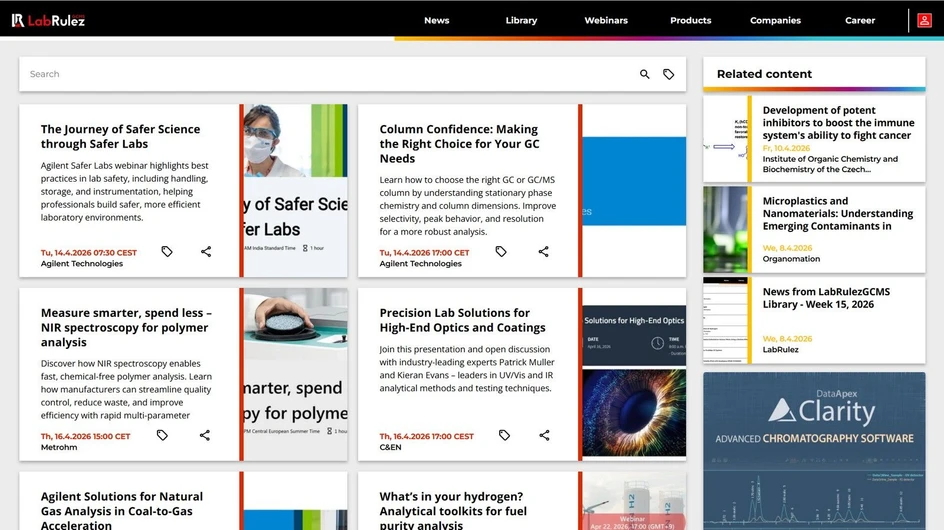
Task: Open the News menu
Action: [x=436, y=20]
